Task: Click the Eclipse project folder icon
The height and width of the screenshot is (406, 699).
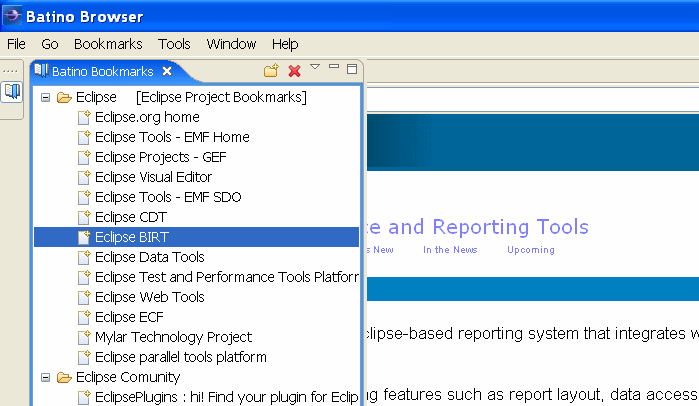Action: point(64,97)
